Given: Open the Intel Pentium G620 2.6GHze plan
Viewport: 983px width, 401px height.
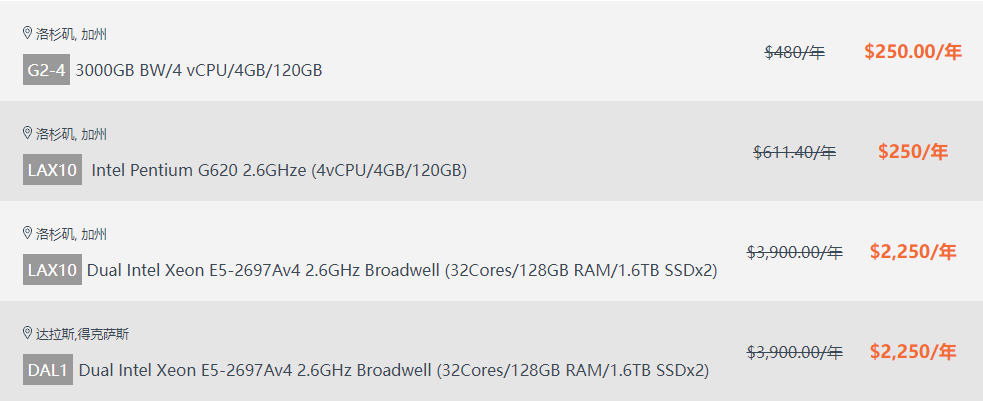Looking at the screenshot, I should (279, 170).
